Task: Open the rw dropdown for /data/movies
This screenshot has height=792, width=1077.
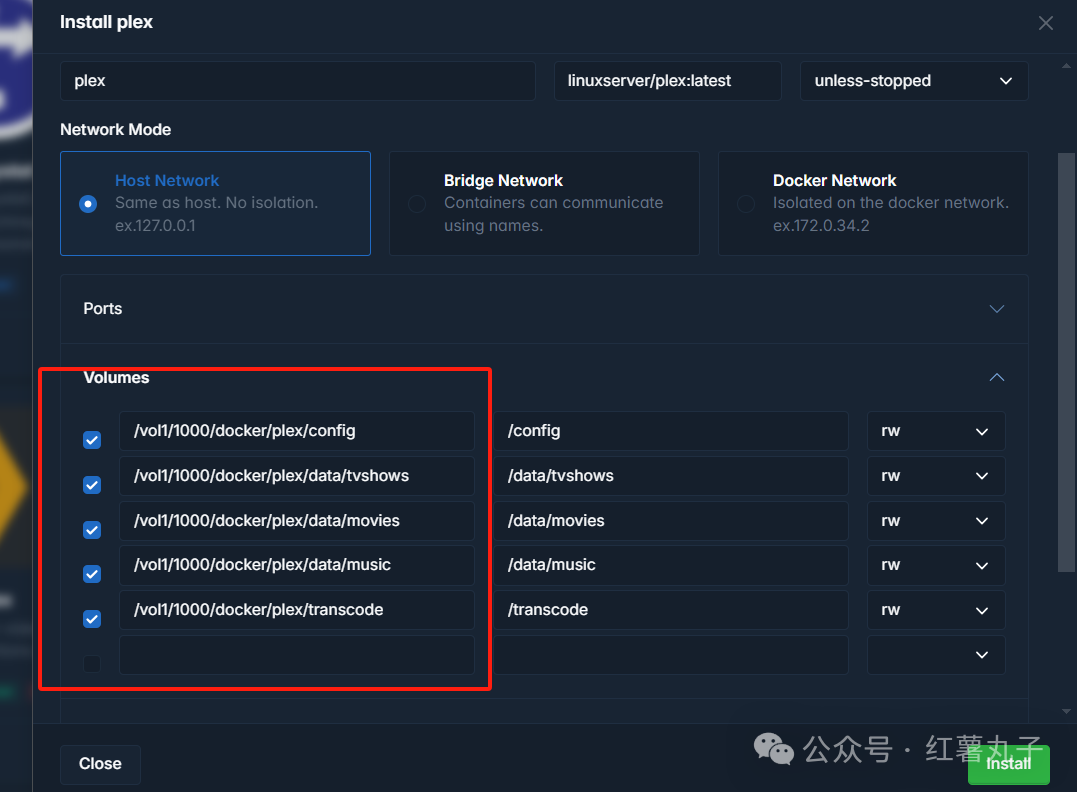Action: 936,521
